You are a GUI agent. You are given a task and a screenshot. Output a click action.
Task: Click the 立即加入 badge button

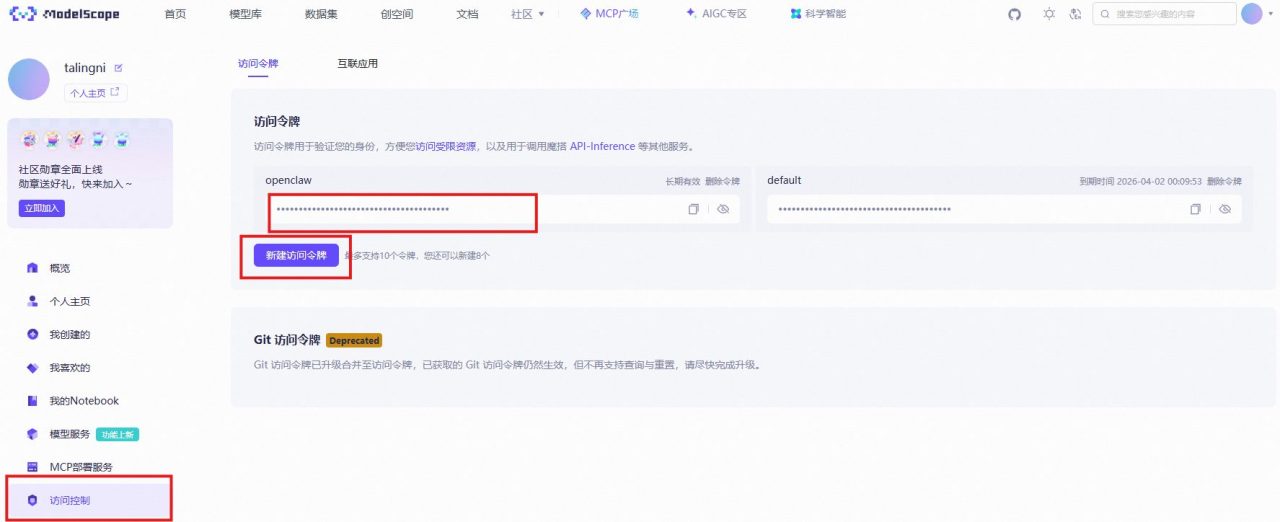point(41,208)
